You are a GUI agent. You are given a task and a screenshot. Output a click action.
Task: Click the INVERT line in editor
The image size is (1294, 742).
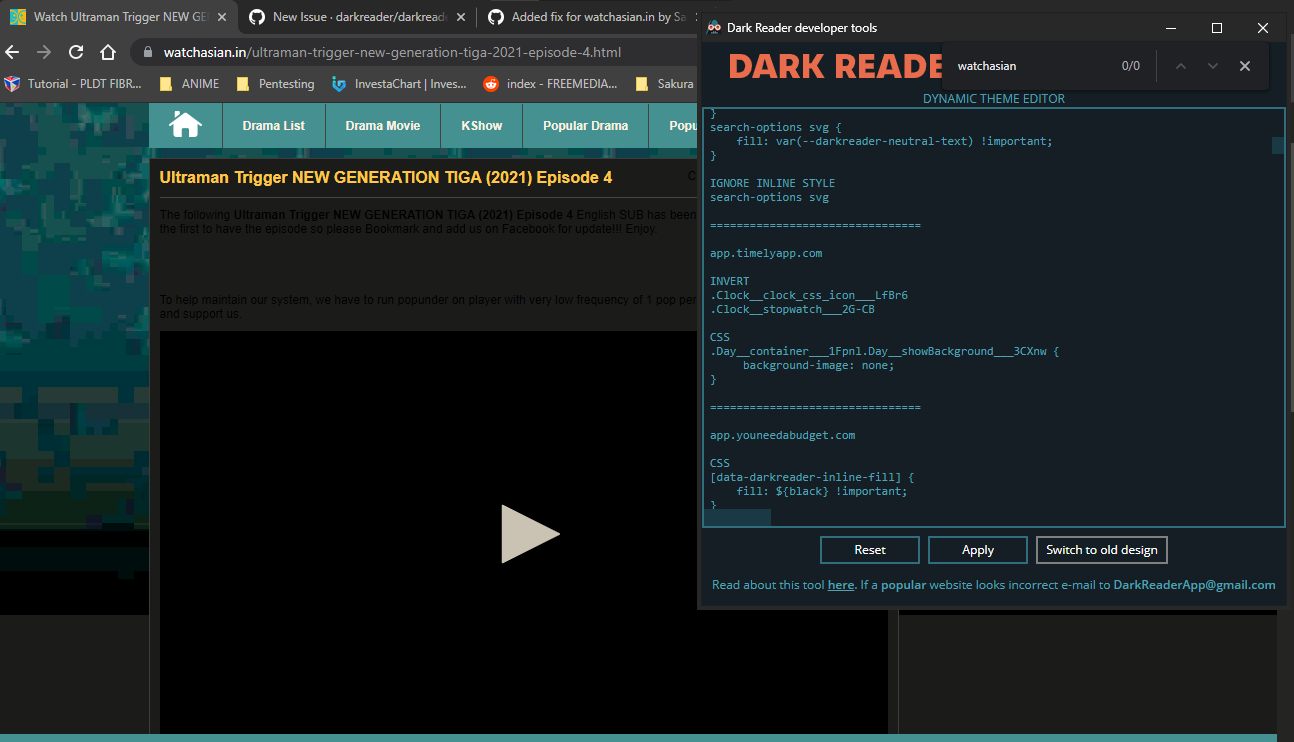pos(730,282)
